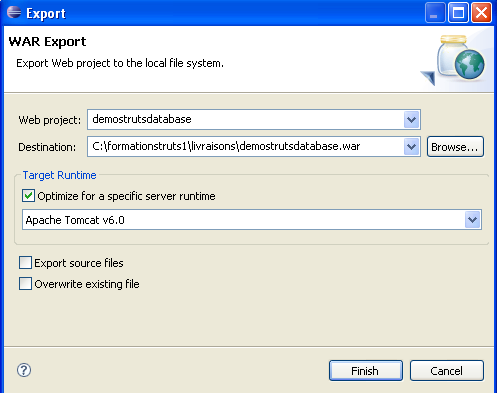Click the WAR Export heading
497x393 pixels.
point(47,42)
